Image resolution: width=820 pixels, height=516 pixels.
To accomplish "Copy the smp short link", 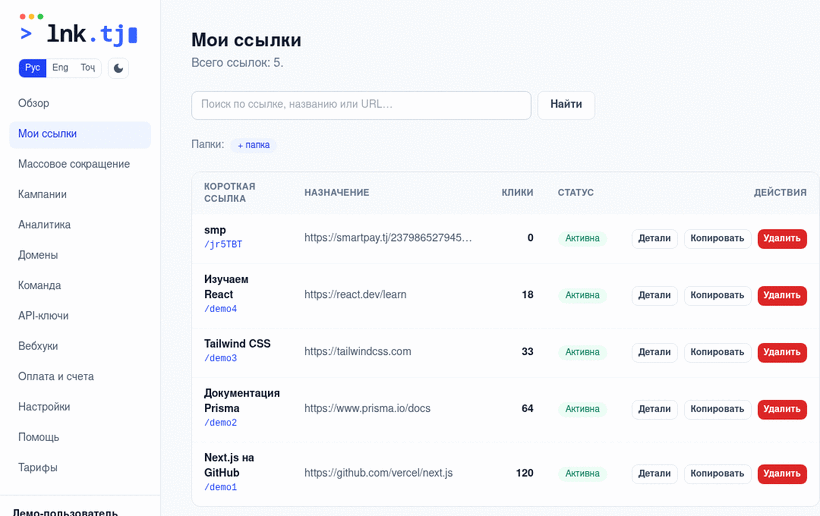I will (717, 238).
